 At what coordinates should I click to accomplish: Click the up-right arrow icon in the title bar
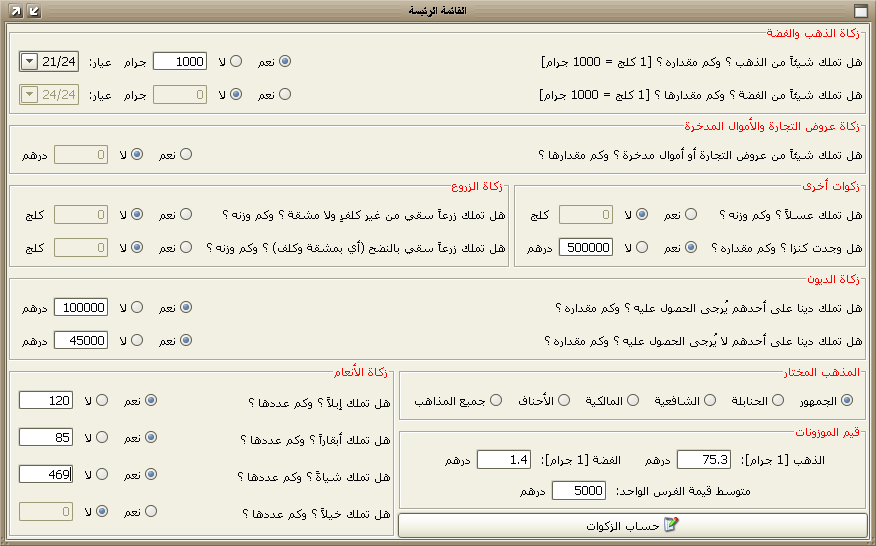pyautogui.click(x=16, y=11)
